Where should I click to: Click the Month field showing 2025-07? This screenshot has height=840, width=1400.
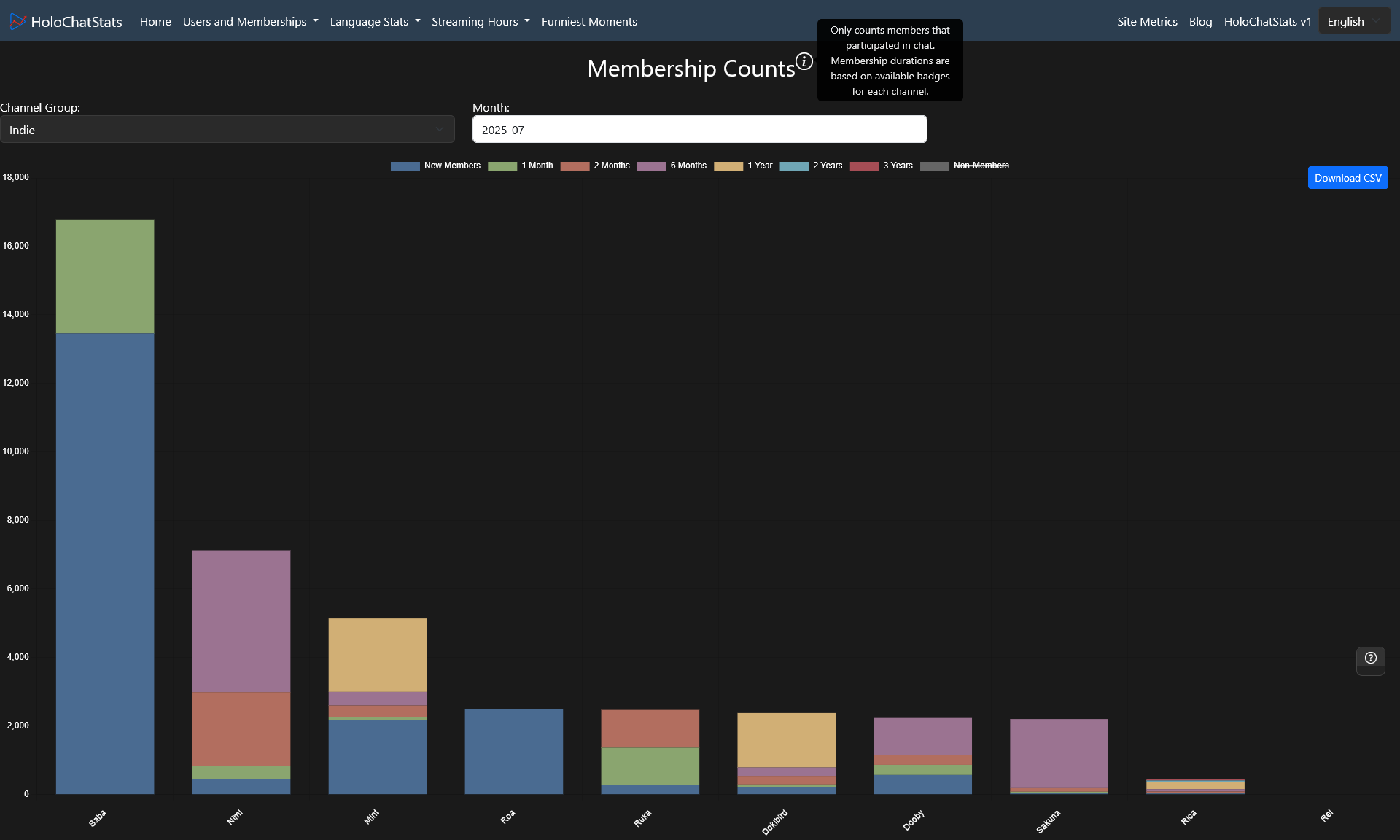pyautogui.click(x=700, y=130)
